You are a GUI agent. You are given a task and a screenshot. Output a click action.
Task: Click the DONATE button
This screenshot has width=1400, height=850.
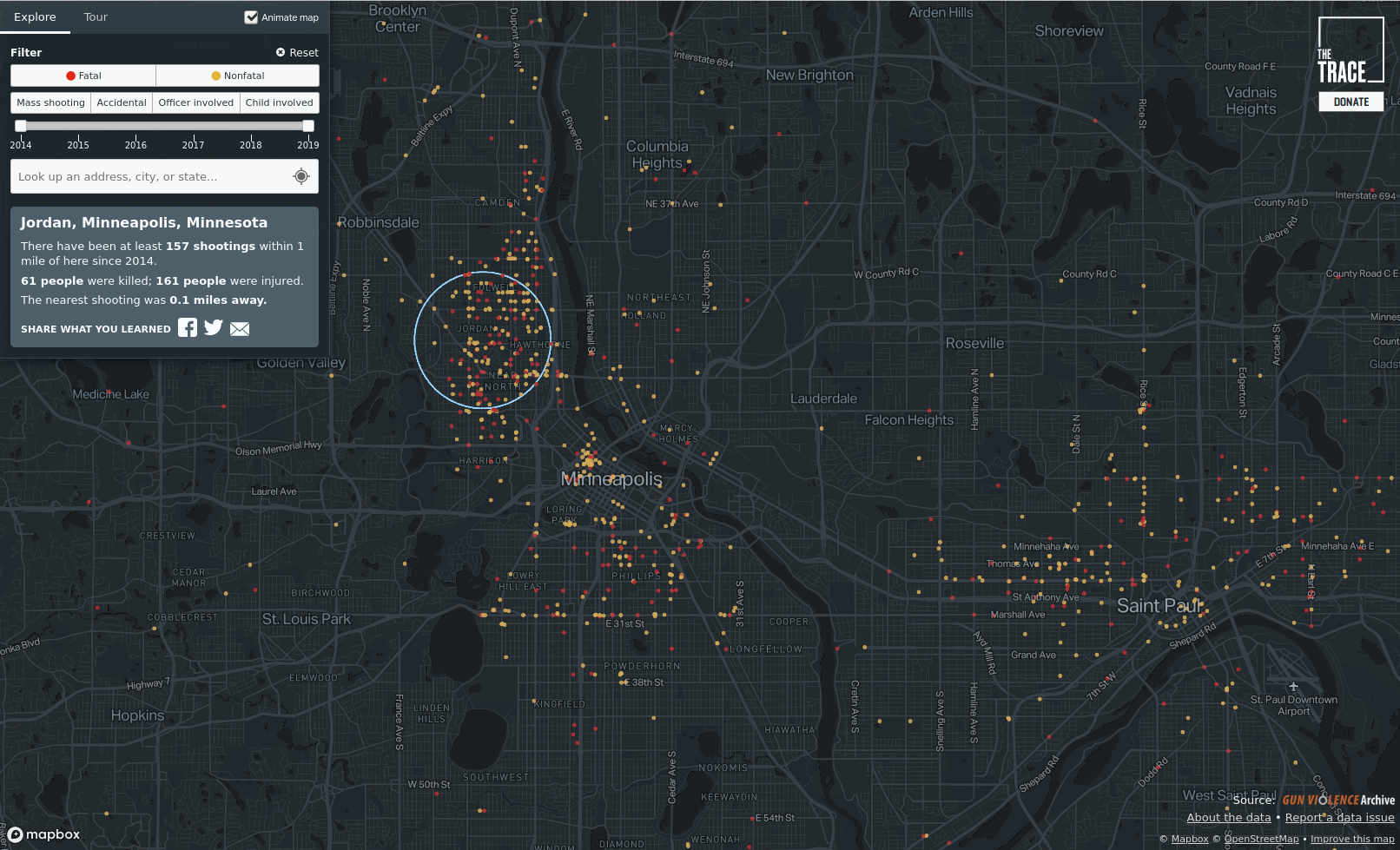tap(1351, 102)
